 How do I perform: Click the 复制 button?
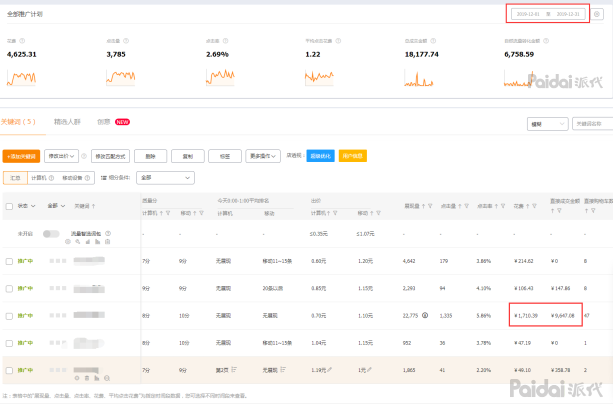[x=188, y=156]
